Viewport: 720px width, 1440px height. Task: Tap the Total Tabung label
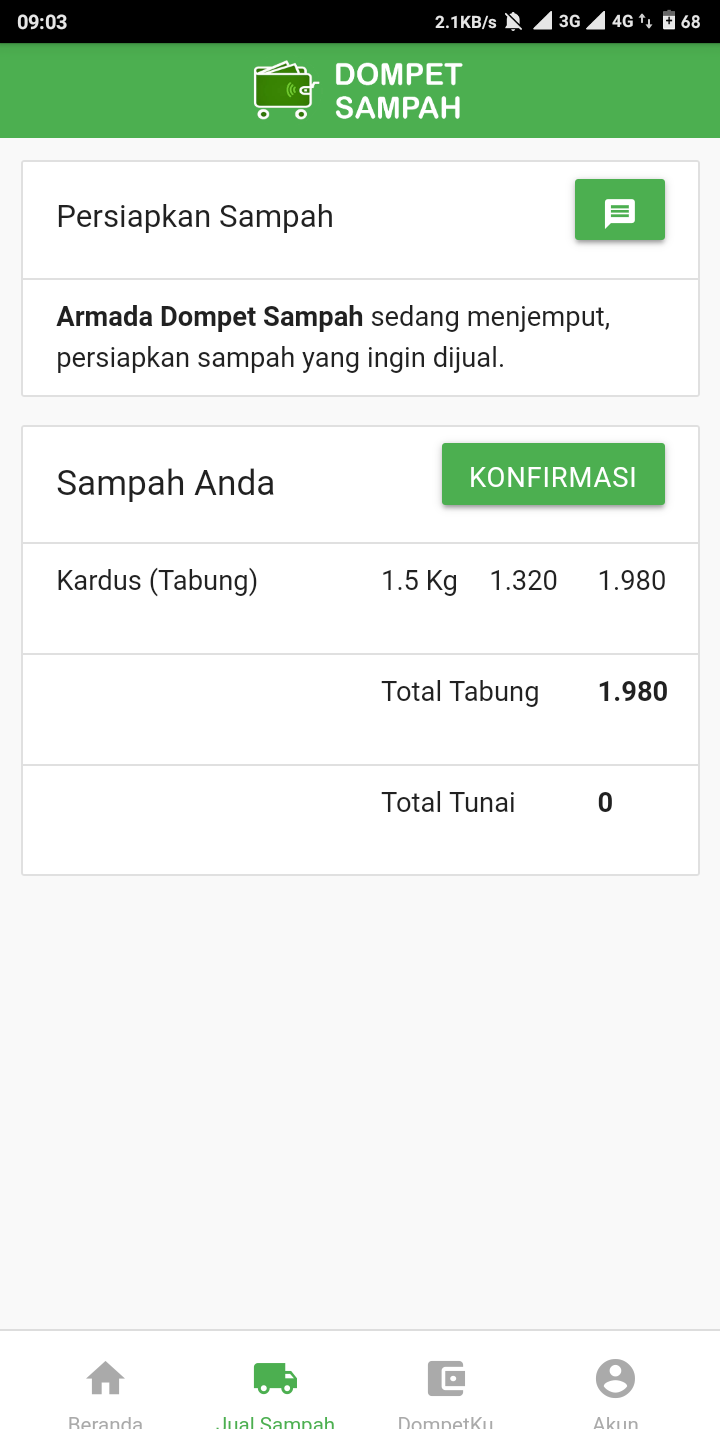460,692
